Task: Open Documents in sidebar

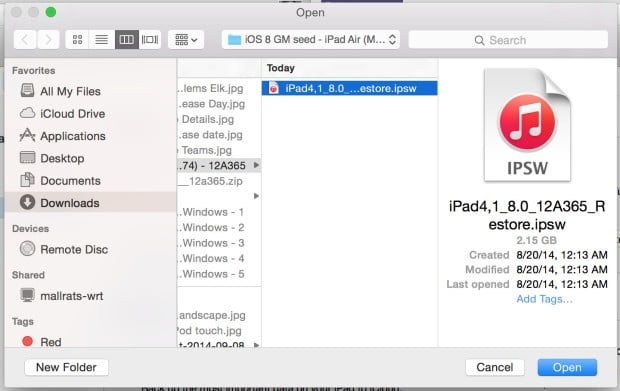Action: click(91, 181)
